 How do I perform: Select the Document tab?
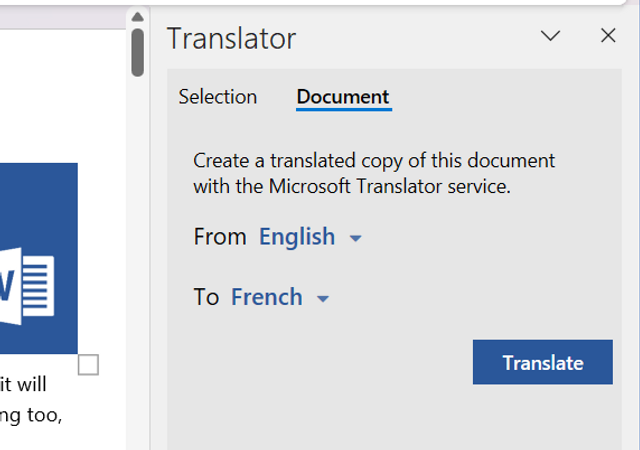tap(343, 97)
